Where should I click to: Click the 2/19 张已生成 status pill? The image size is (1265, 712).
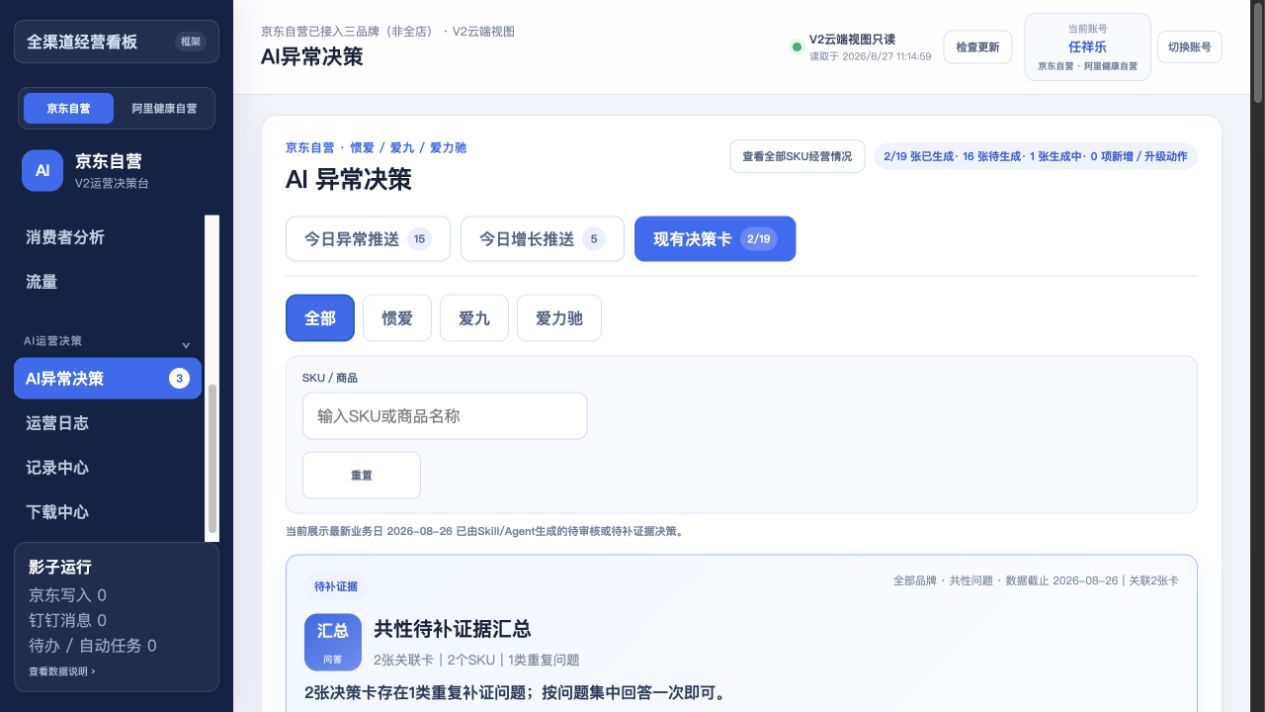tap(1035, 157)
